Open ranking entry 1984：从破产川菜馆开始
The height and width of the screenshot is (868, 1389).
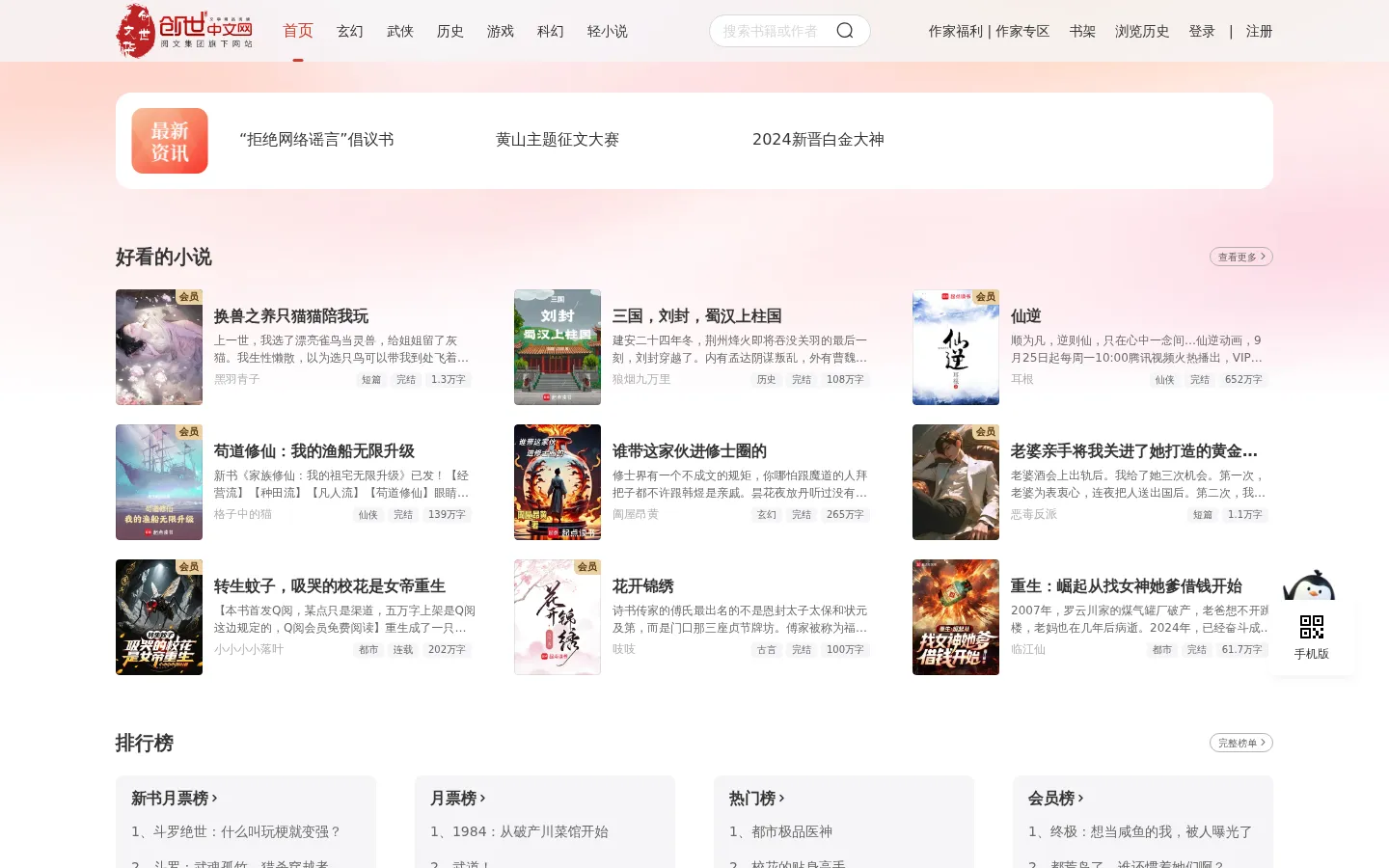point(519,831)
